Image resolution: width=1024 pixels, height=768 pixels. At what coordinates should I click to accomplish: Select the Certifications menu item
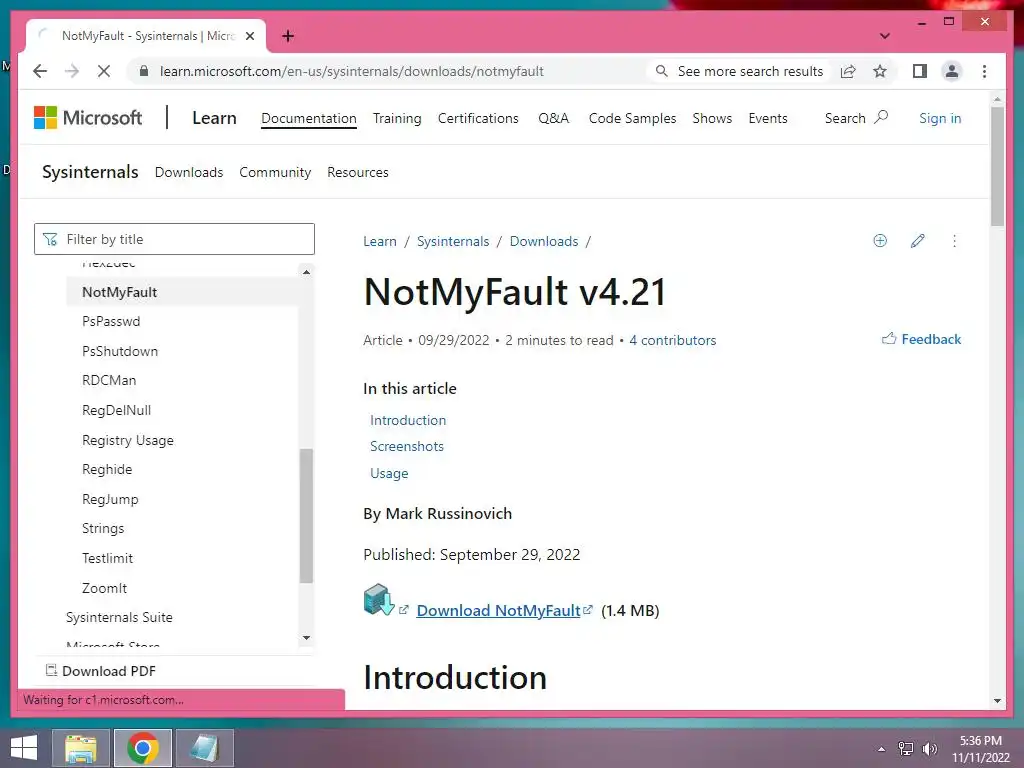[478, 118]
